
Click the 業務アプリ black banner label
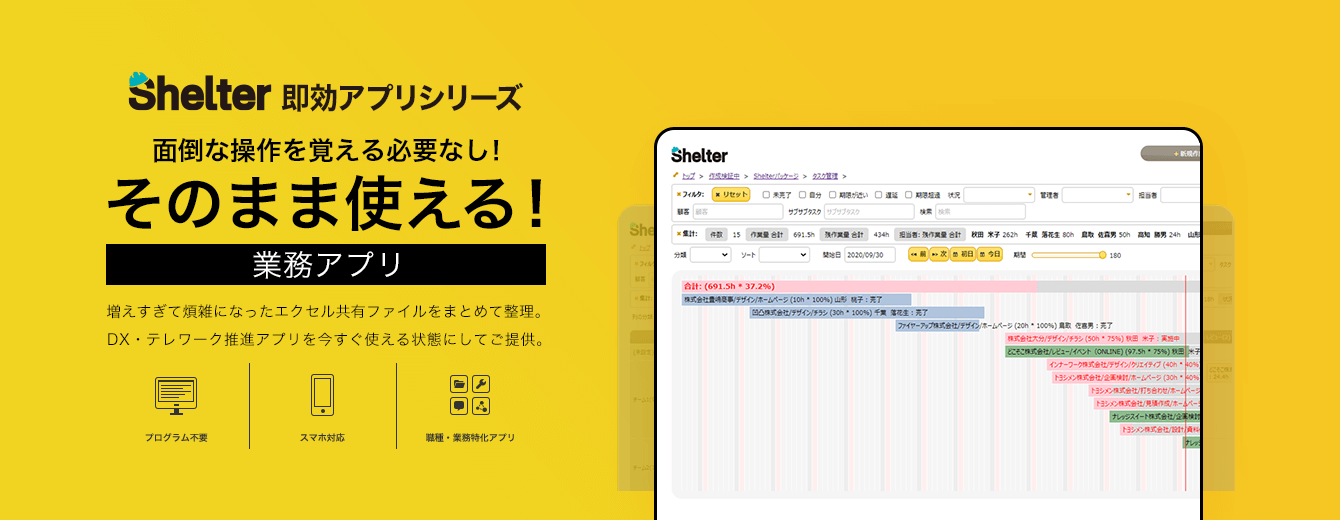326,264
